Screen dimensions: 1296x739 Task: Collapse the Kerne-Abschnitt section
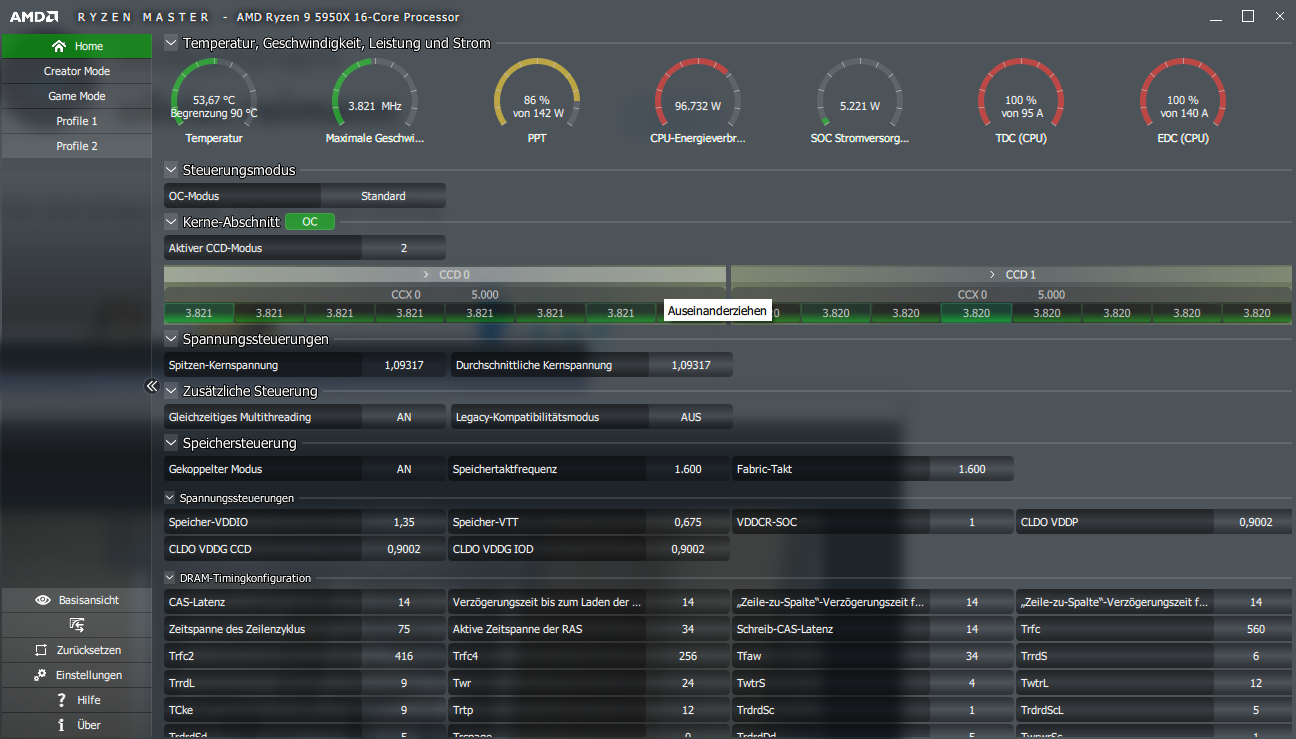click(170, 222)
